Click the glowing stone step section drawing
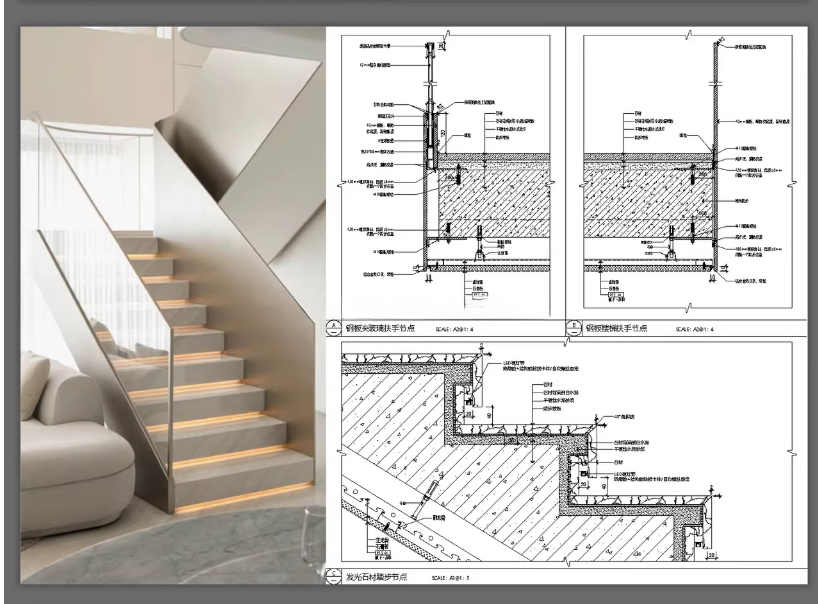The image size is (818, 604). click(567, 452)
